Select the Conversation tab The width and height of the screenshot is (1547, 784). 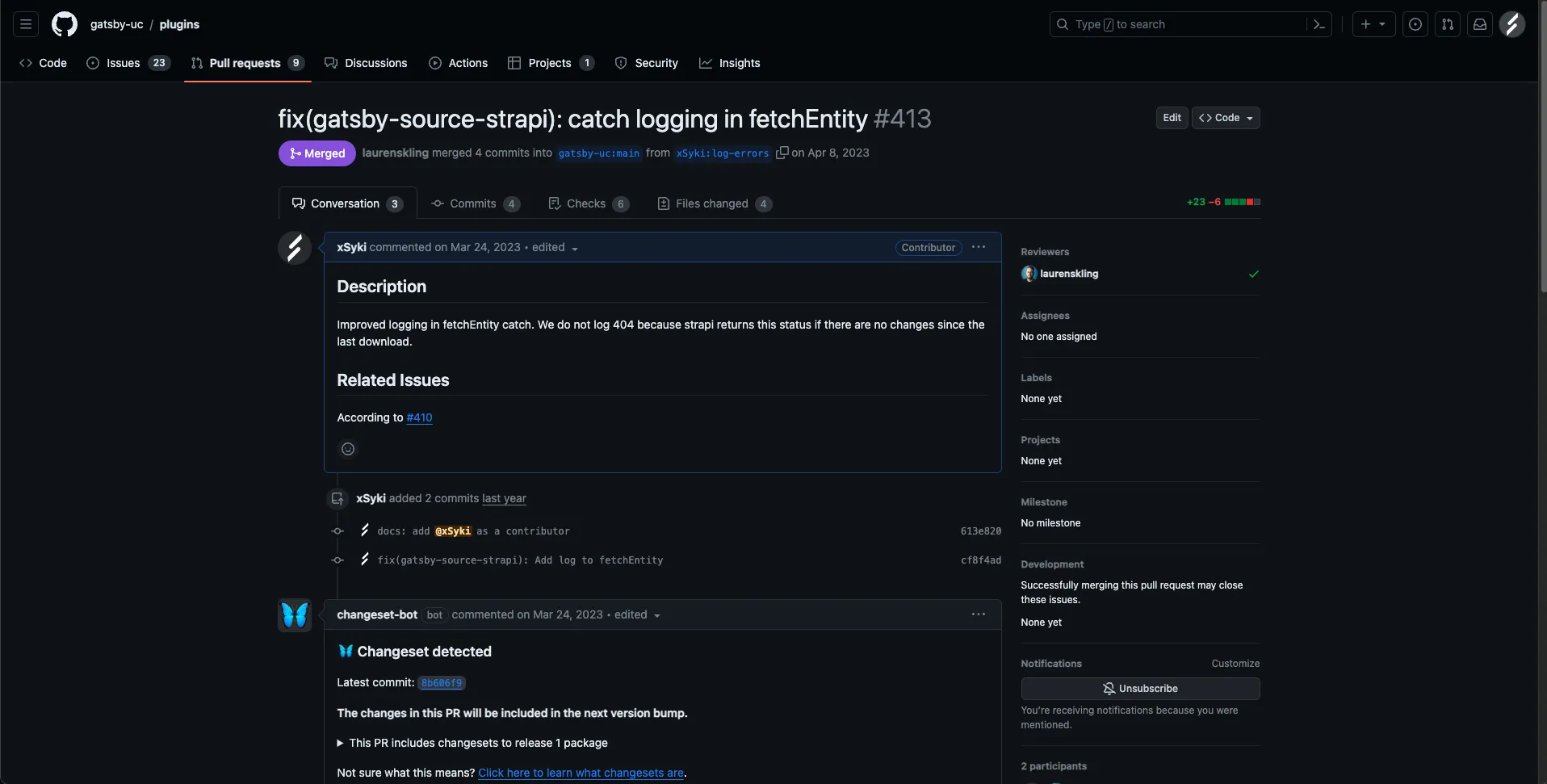(x=347, y=203)
